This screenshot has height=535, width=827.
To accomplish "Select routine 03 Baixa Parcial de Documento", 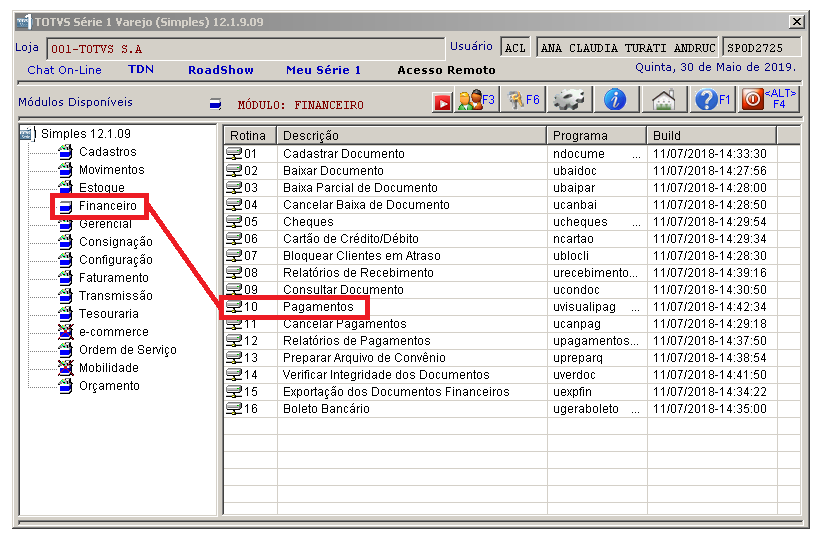I will pyautogui.click(x=512, y=187).
